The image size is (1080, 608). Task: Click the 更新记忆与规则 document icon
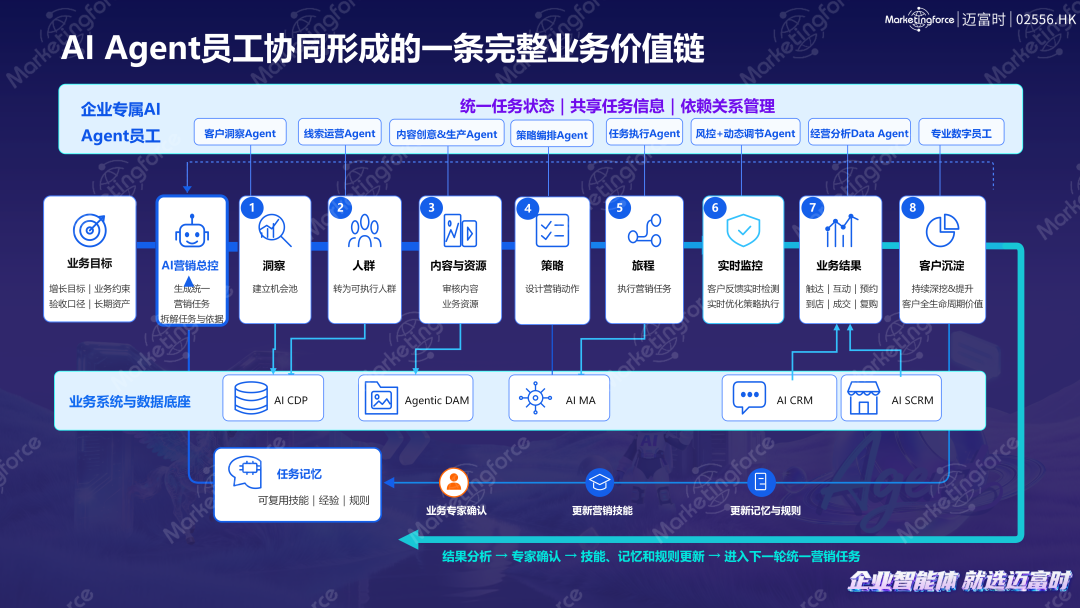(761, 482)
